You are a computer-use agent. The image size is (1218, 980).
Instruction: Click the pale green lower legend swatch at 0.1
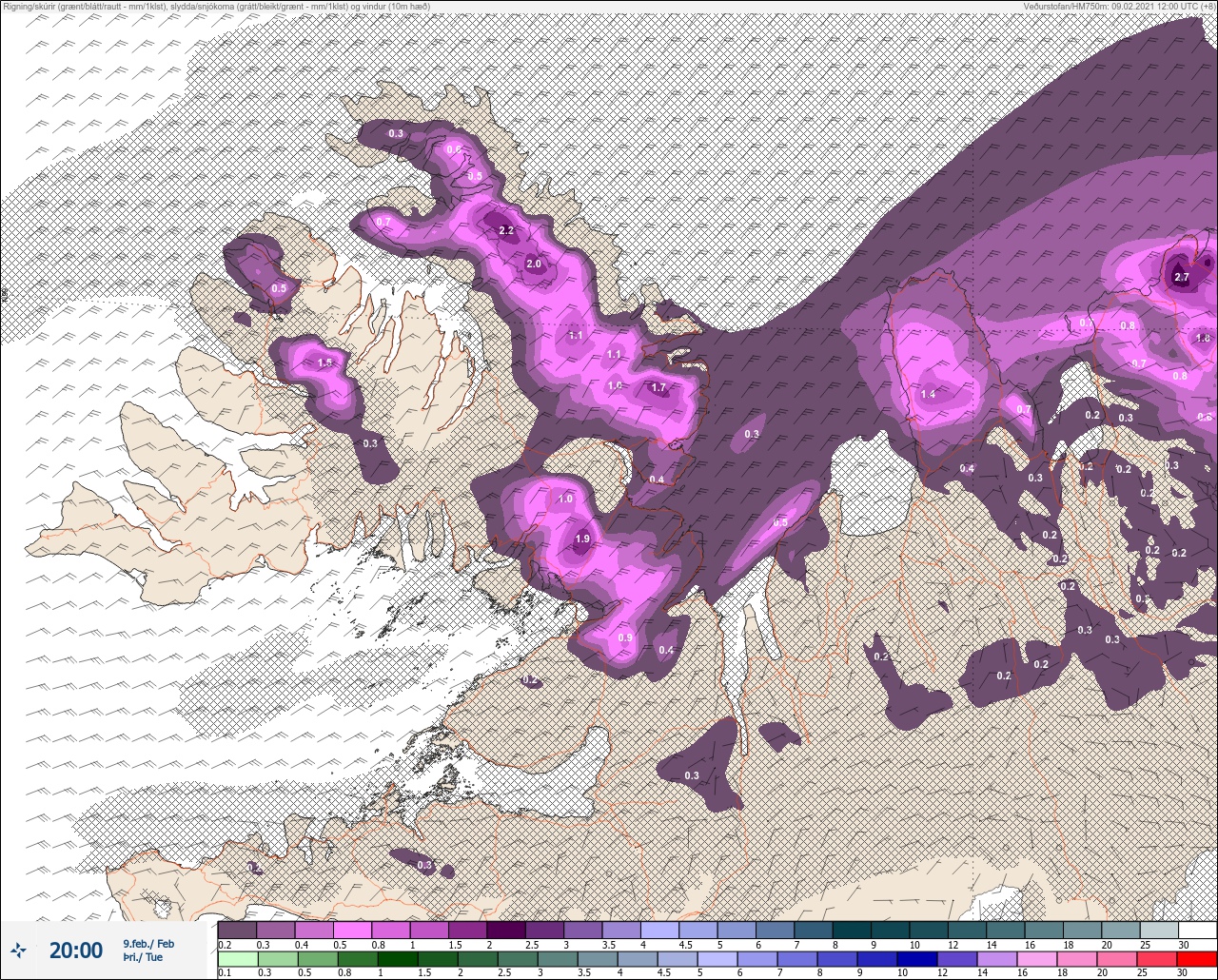pos(237,958)
